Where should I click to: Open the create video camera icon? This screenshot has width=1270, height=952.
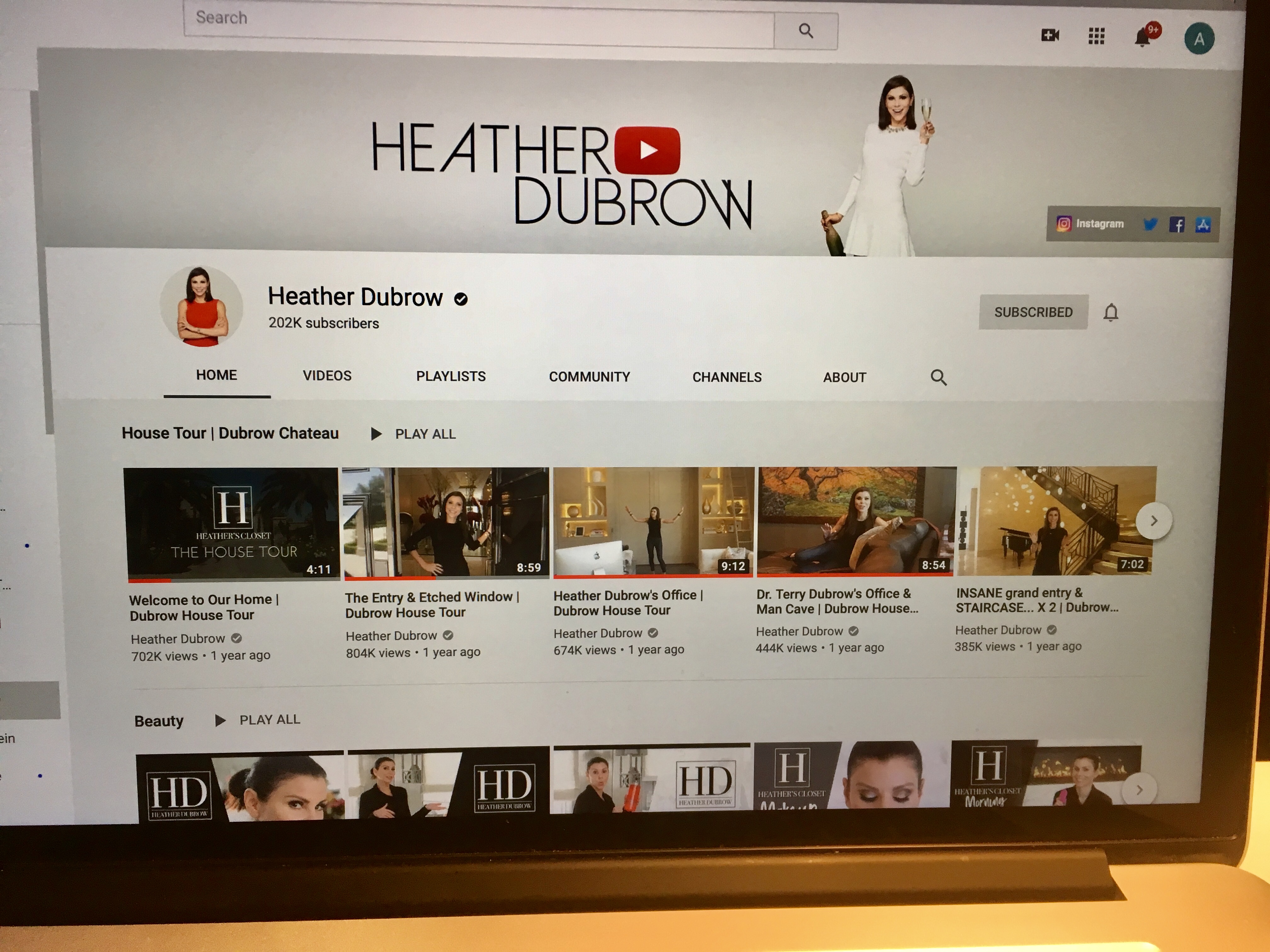(1050, 36)
